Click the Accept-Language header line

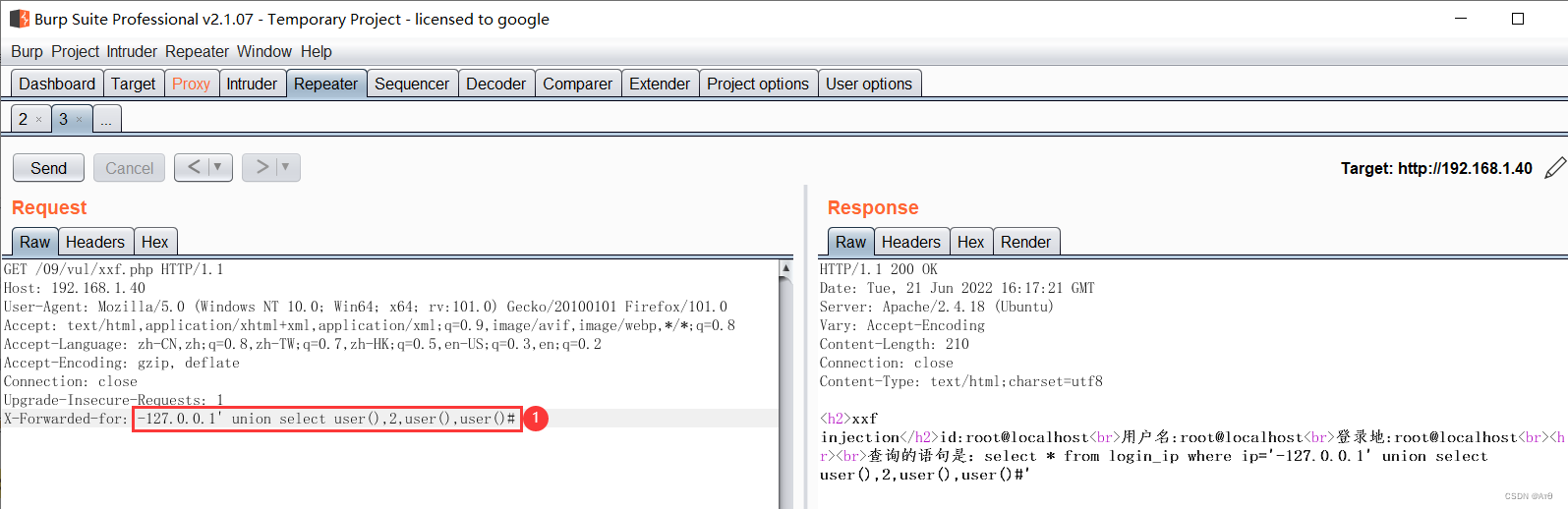coord(302,344)
